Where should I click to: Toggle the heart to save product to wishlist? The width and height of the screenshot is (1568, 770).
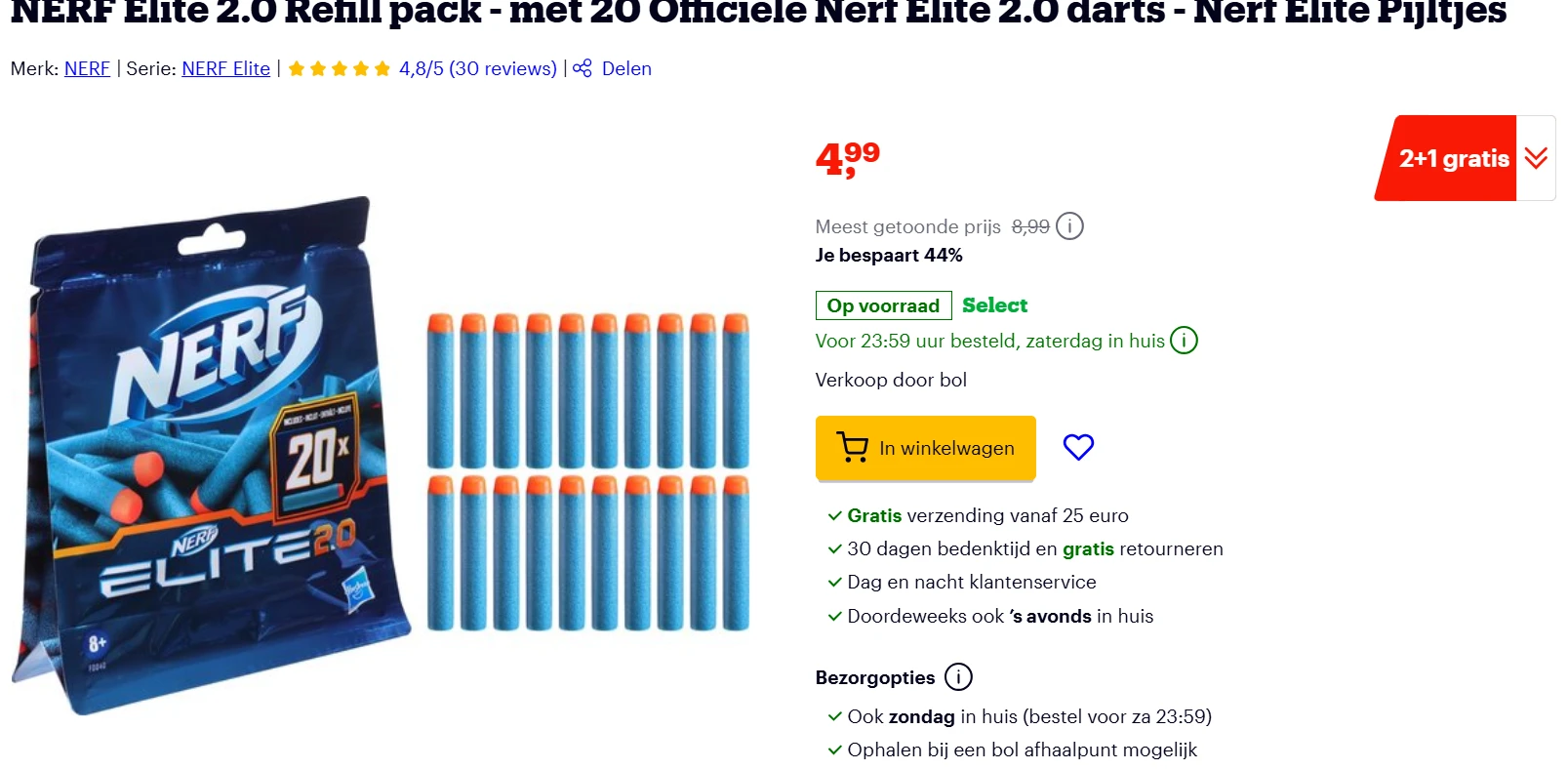coord(1078,447)
